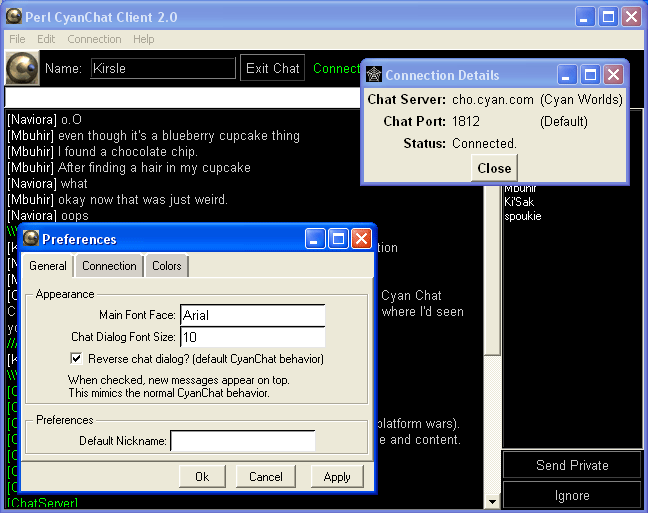Select user spoukie in the user list
The height and width of the screenshot is (513, 648).
(523, 216)
